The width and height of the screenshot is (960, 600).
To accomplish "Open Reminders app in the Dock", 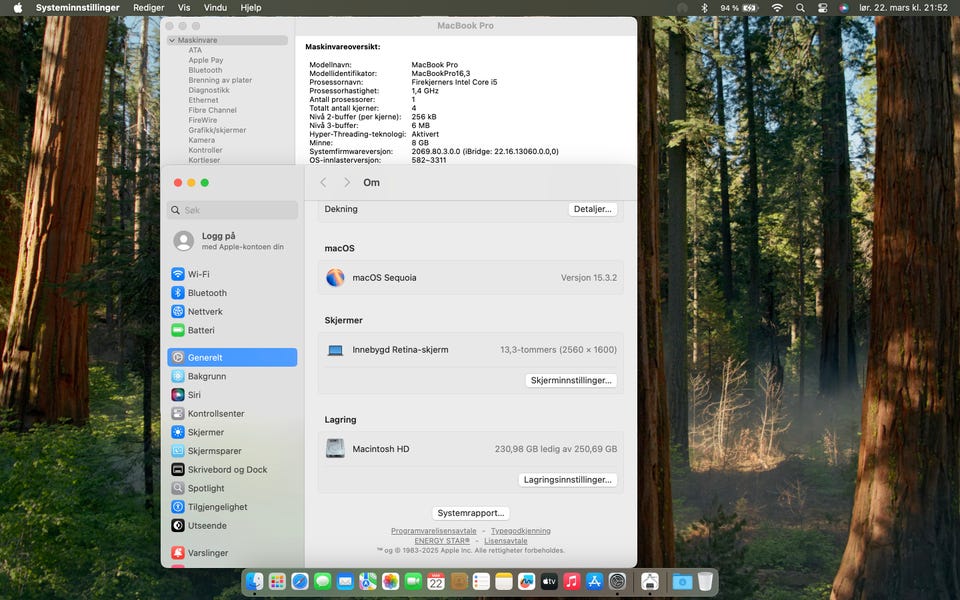I will 481,581.
